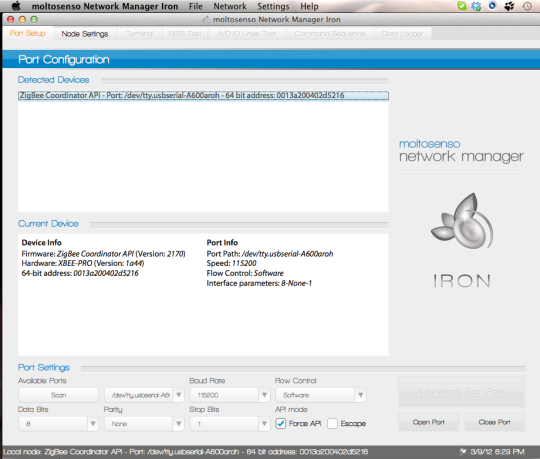Click the Port Configuration header
Image resolution: width=540 pixels, height=459 pixels.
[x=64, y=60]
